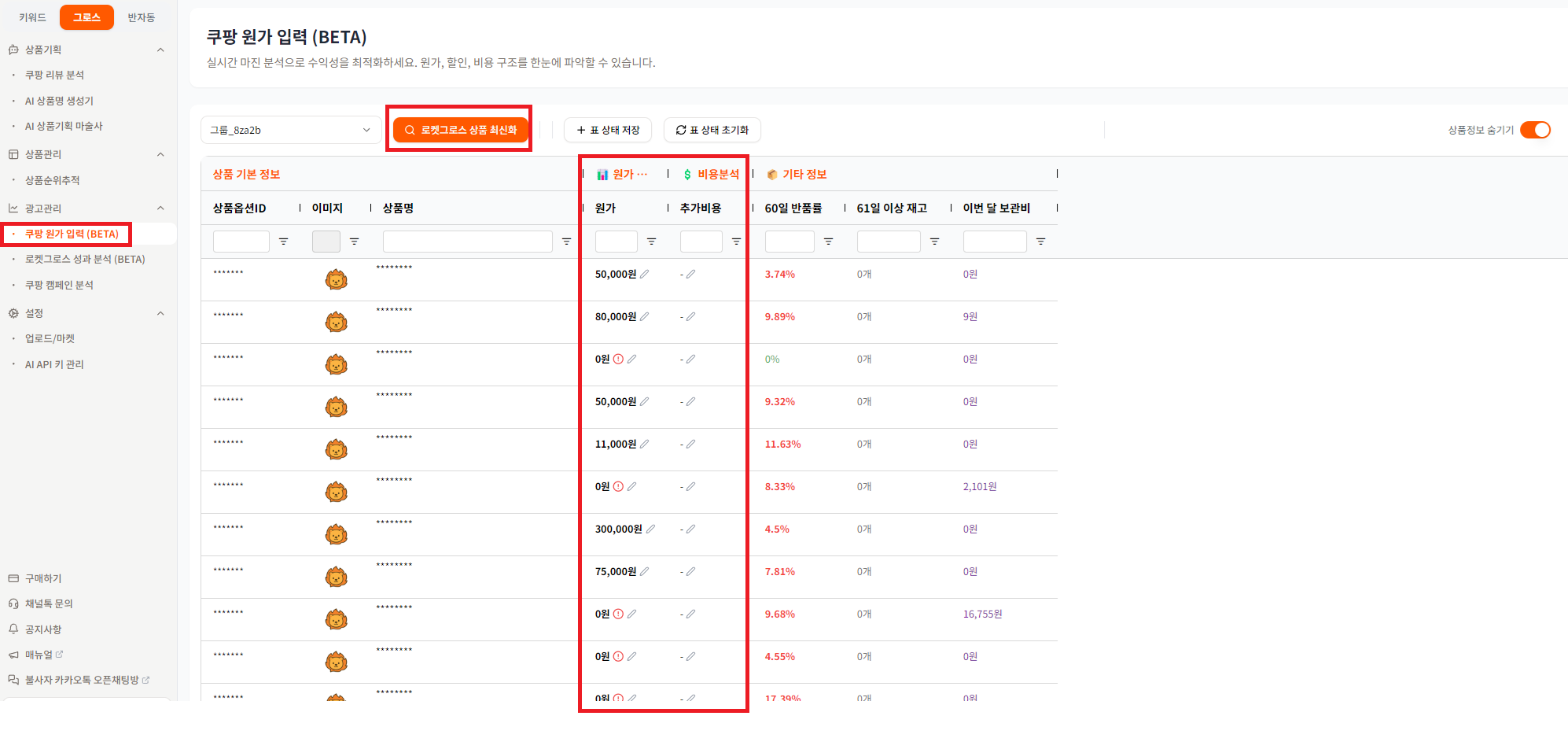Open the warning icon in the 9.68% row
Image resolution: width=1568 pixels, height=738 pixels.
618,614
